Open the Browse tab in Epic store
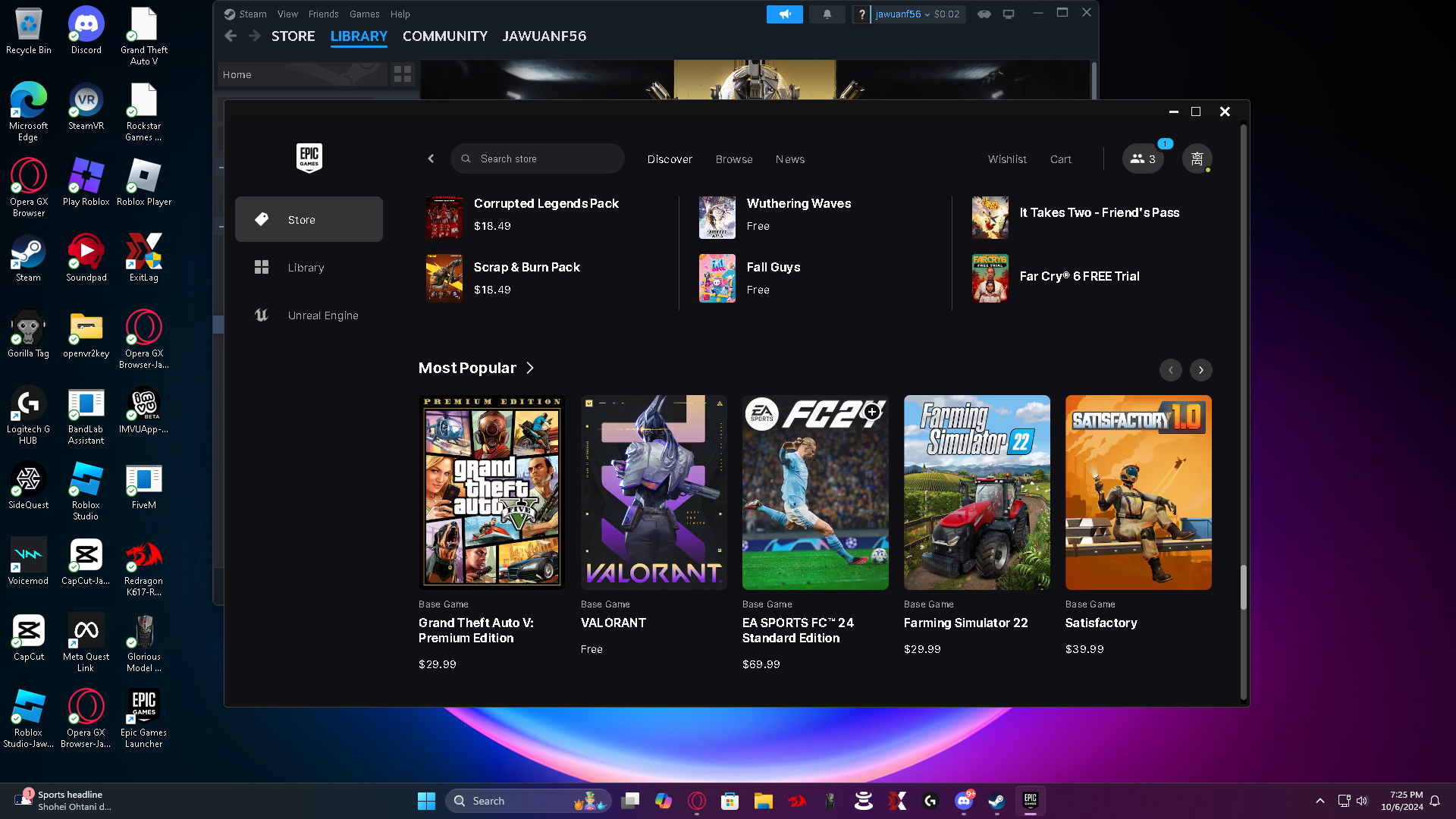Image resolution: width=1456 pixels, height=819 pixels. (x=733, y=159)
